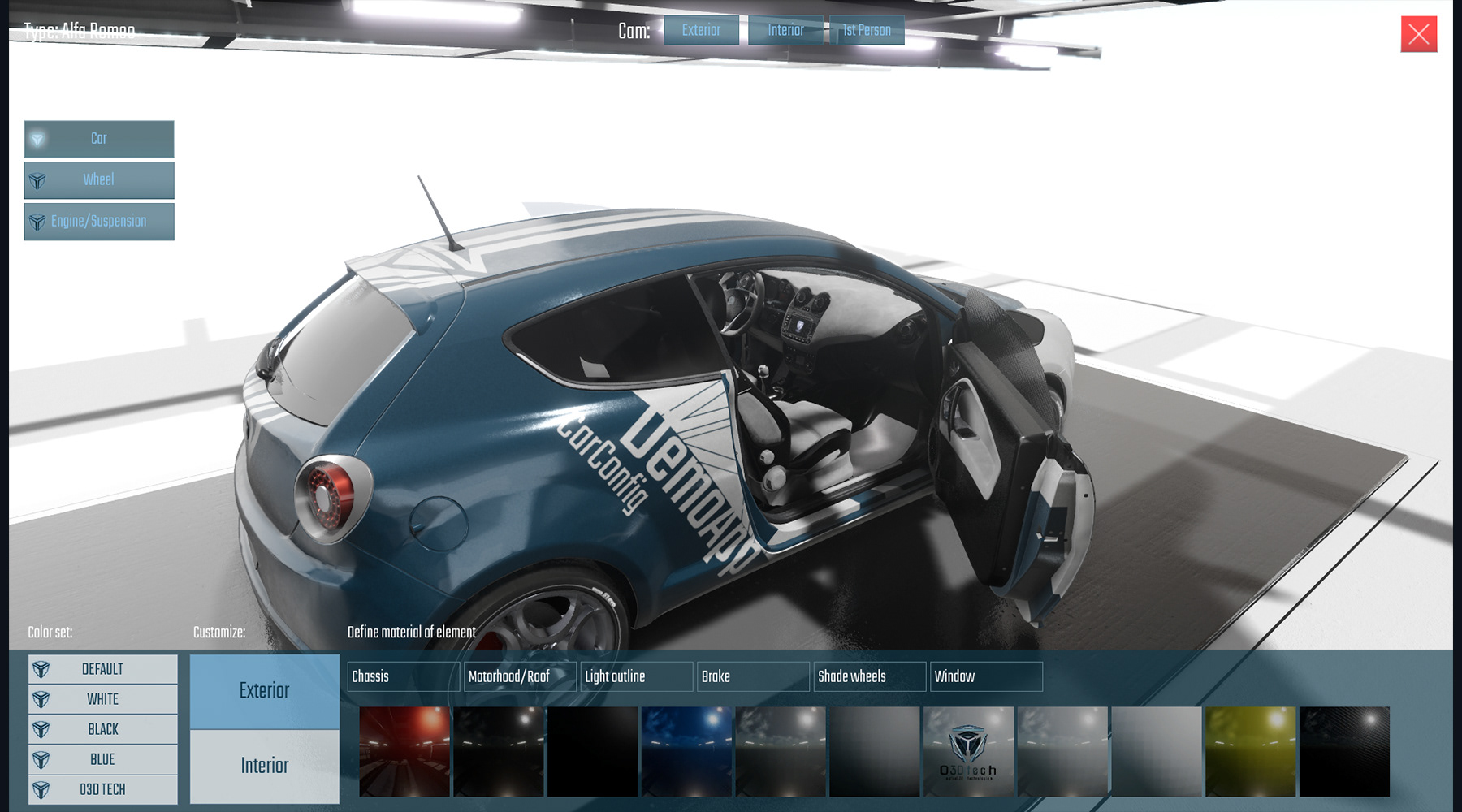
Task: Pick the blue material swatch
Action: coord(686,751)
